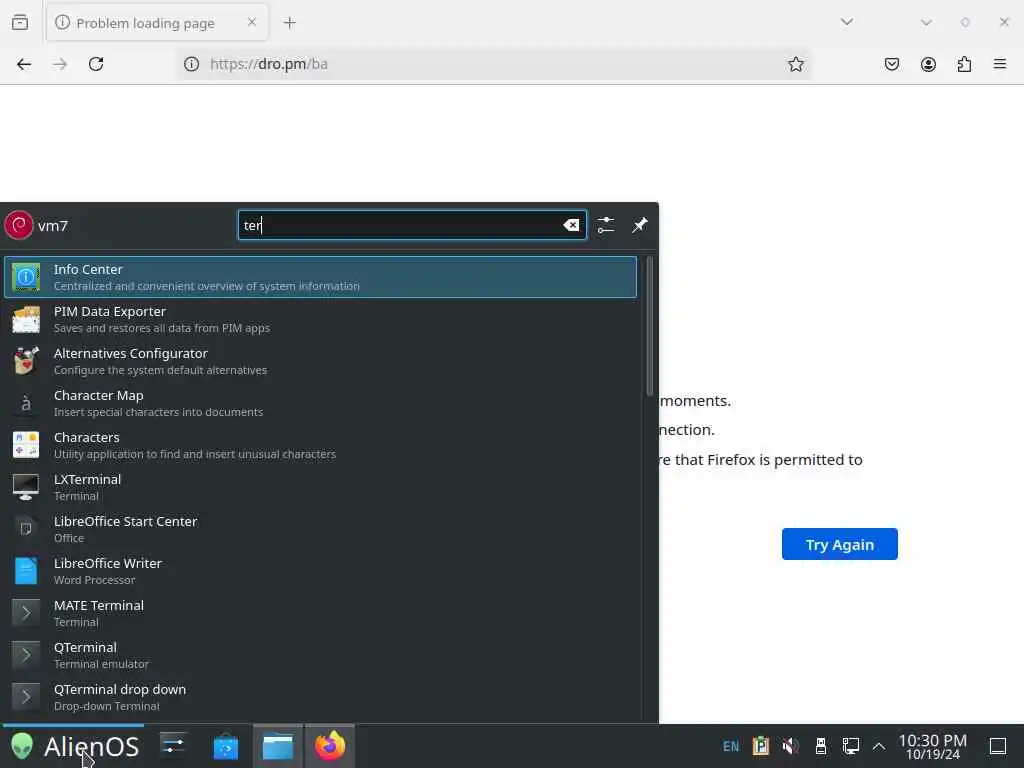1024x768 pixels.
Task: Change the EN keyboard layout indicator
Action: pos(731,746)
